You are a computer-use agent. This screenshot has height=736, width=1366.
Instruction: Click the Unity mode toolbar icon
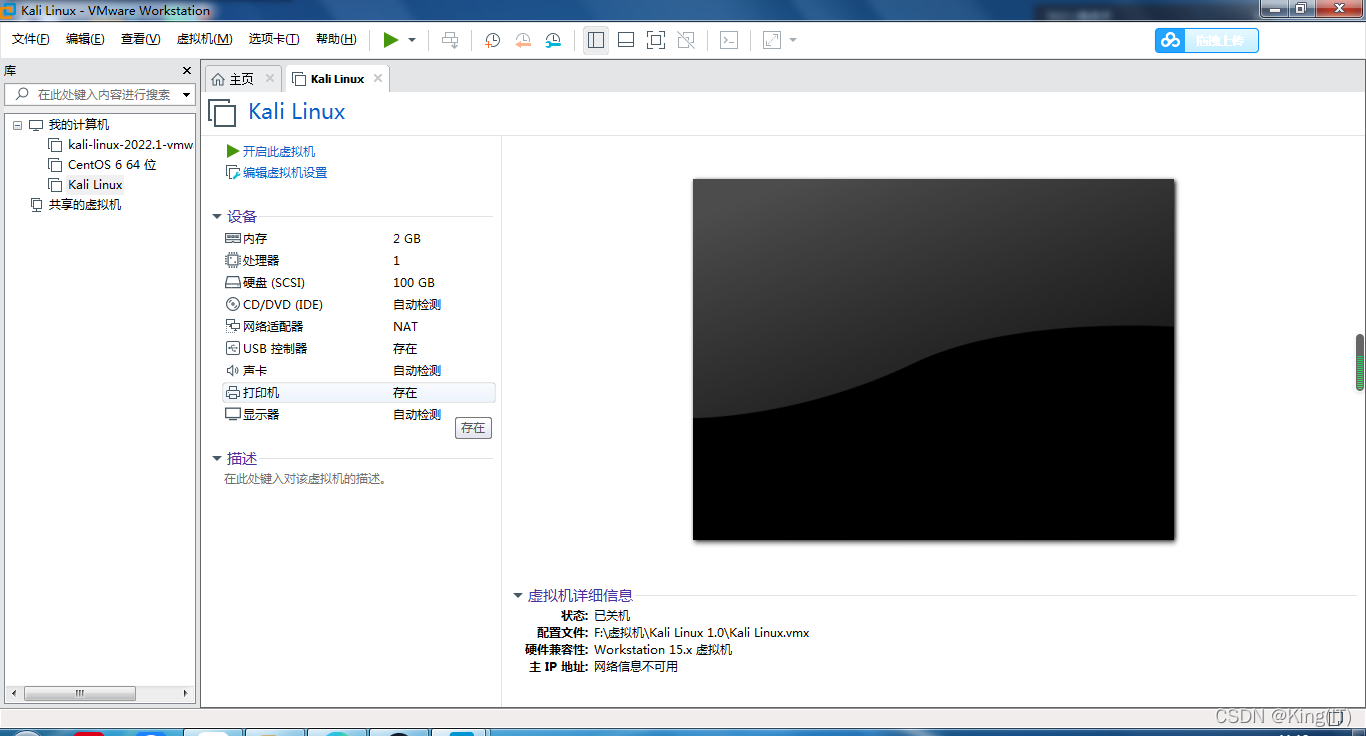(686, 40)
